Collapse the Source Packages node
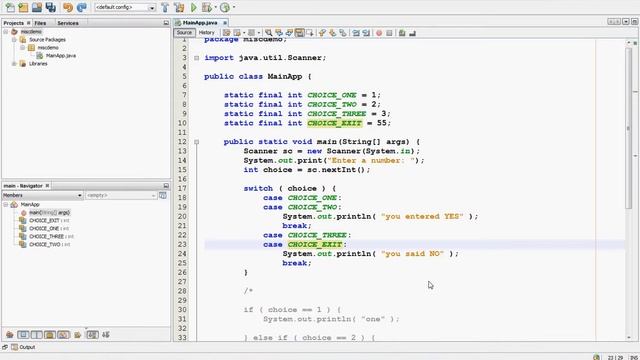This screenshot has width=640, height=360. [x=14, y=40]
